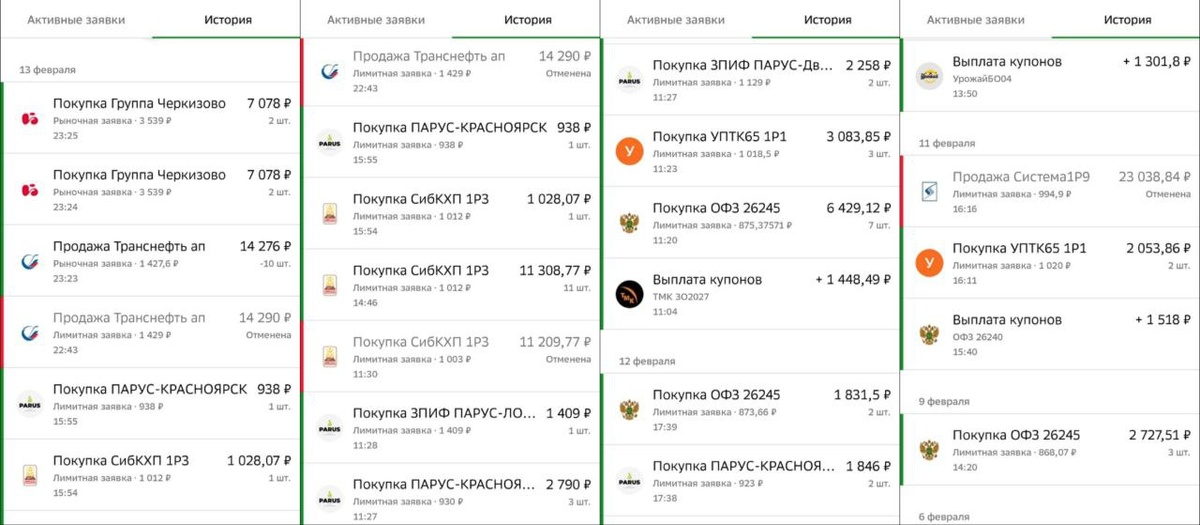This screenshot has height=525, width=1200.
Task: Tap coat-of-arms icon on ОФЗ 2 727,51 ₽ purchase
Action: [930, 449]
